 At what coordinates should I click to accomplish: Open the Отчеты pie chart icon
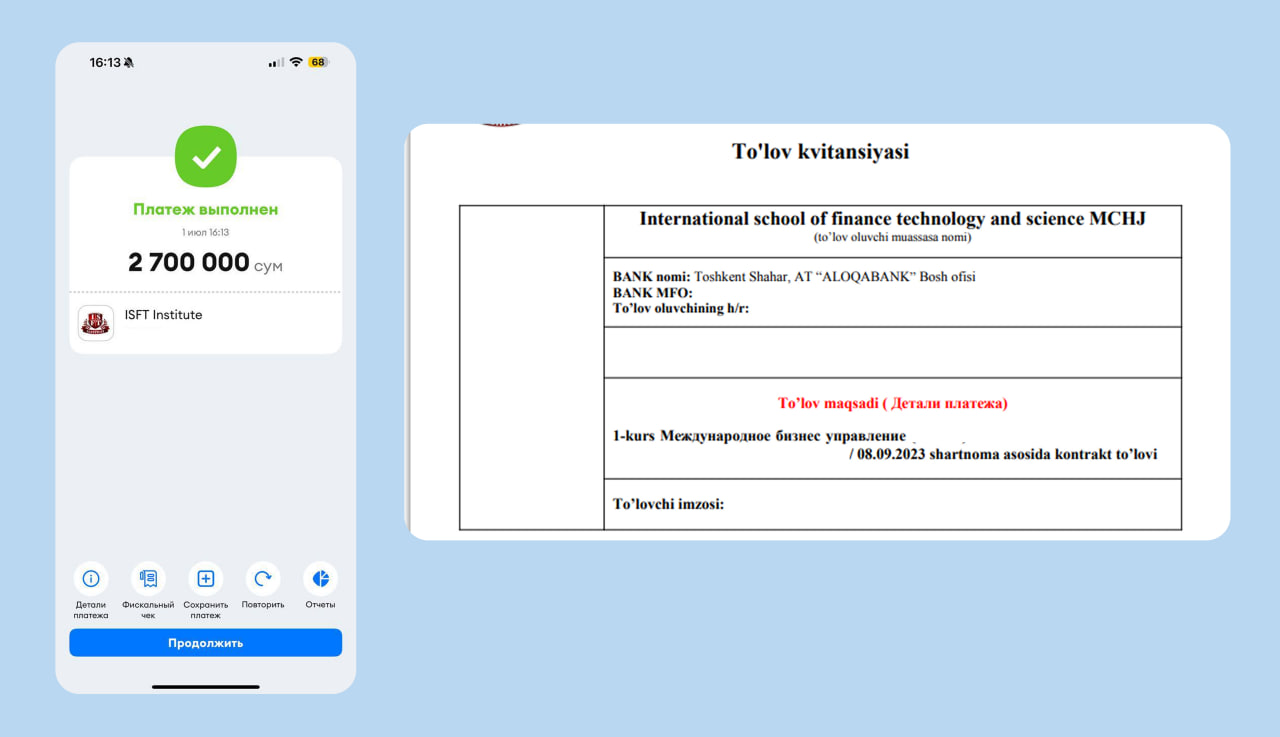[x=320, y=579]
